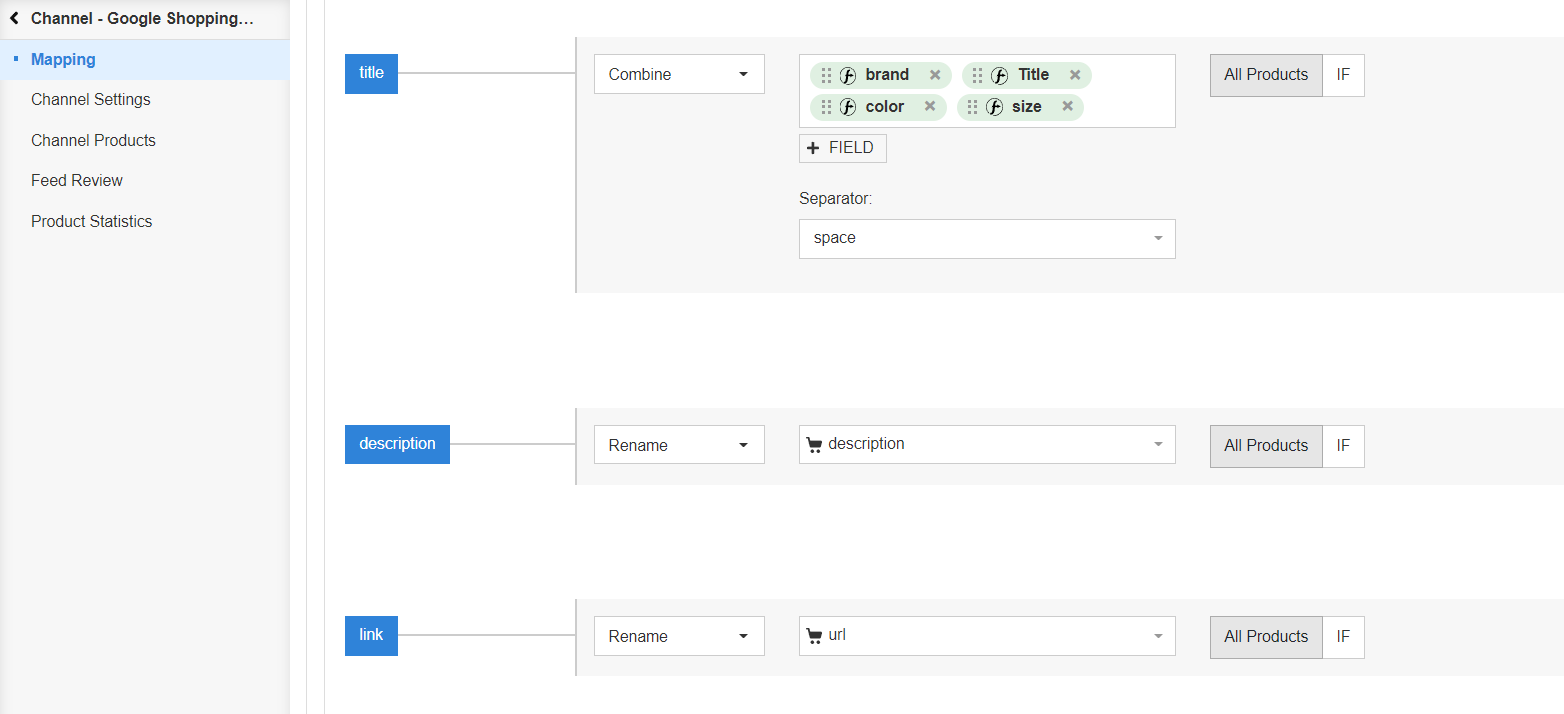Open description Rename type dropdown
This screenshot has width=1564, height=714.
[x=679, y=445]
